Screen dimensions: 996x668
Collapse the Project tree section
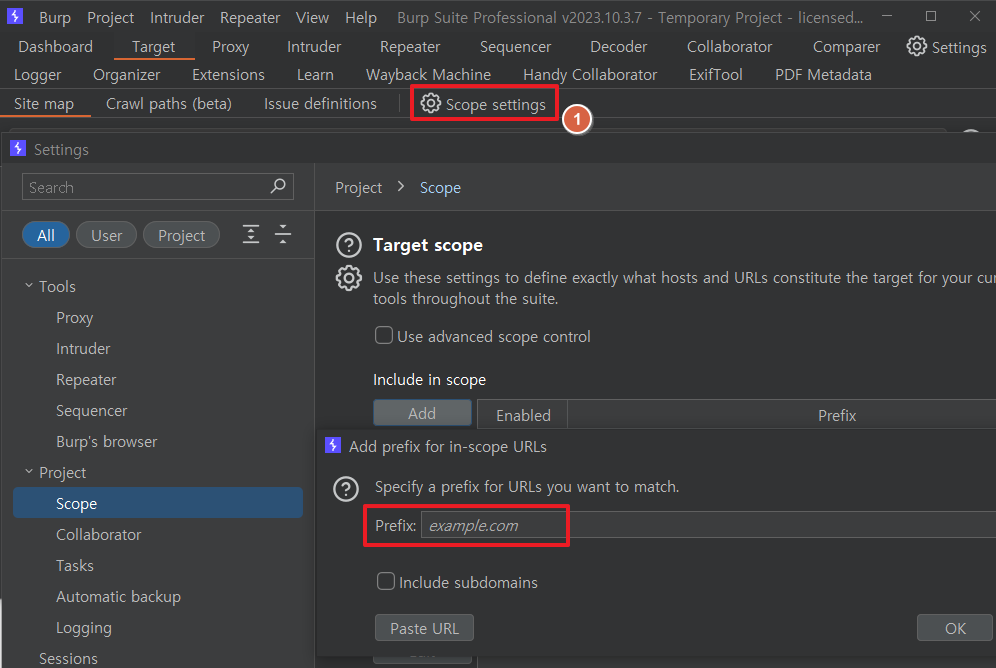pos(29,472)
